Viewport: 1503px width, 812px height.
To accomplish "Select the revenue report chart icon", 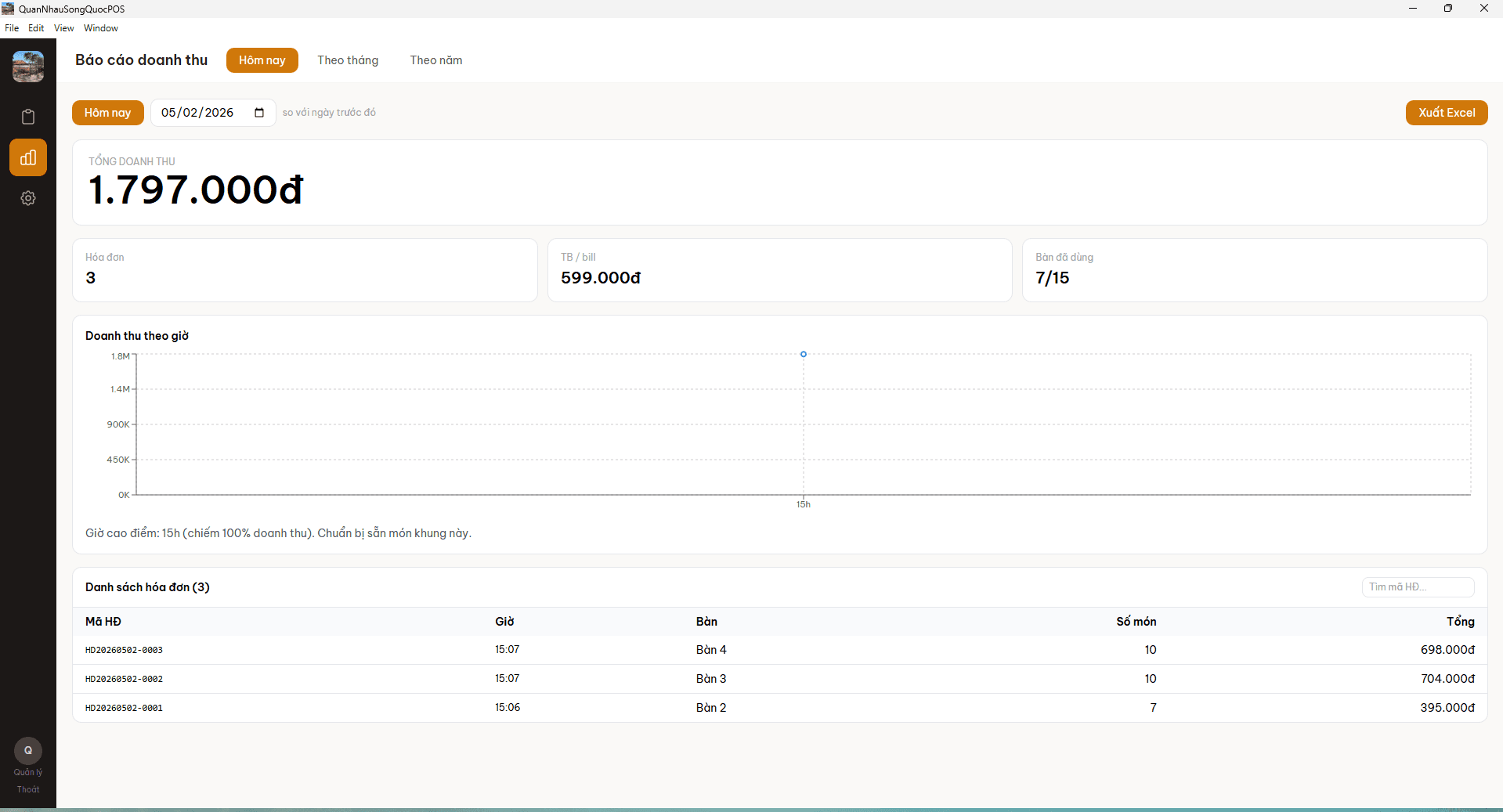I will 28,157.
